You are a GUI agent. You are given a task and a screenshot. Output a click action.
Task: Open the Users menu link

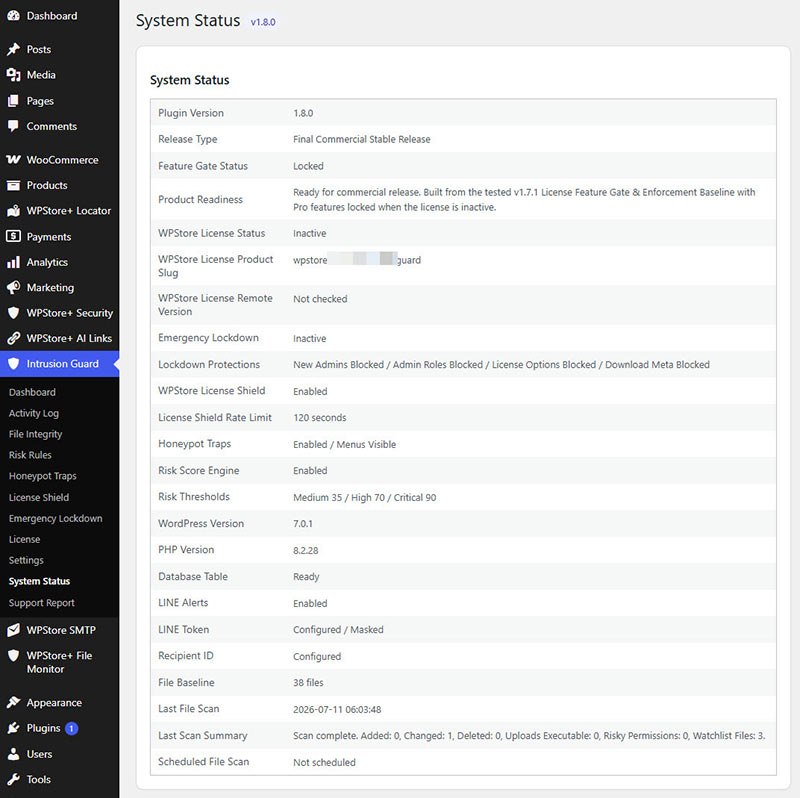tap(39, 754)
